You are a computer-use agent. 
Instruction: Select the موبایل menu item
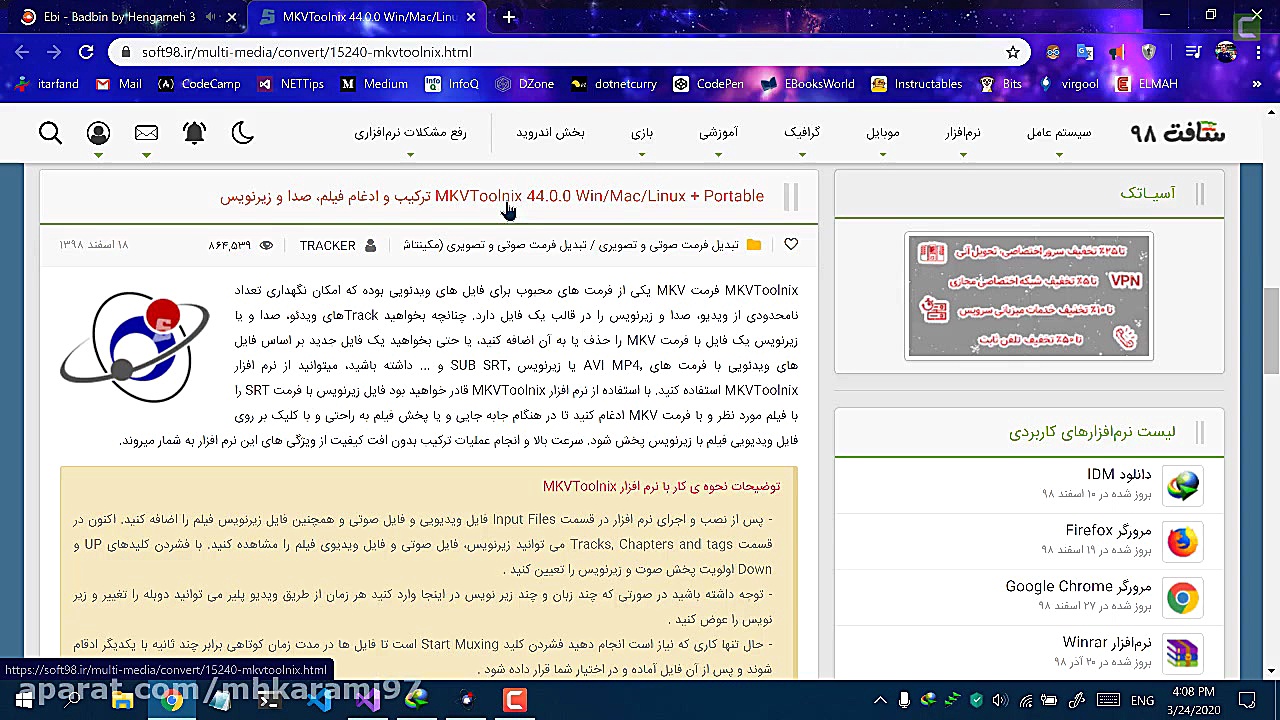tap(882, 131)
